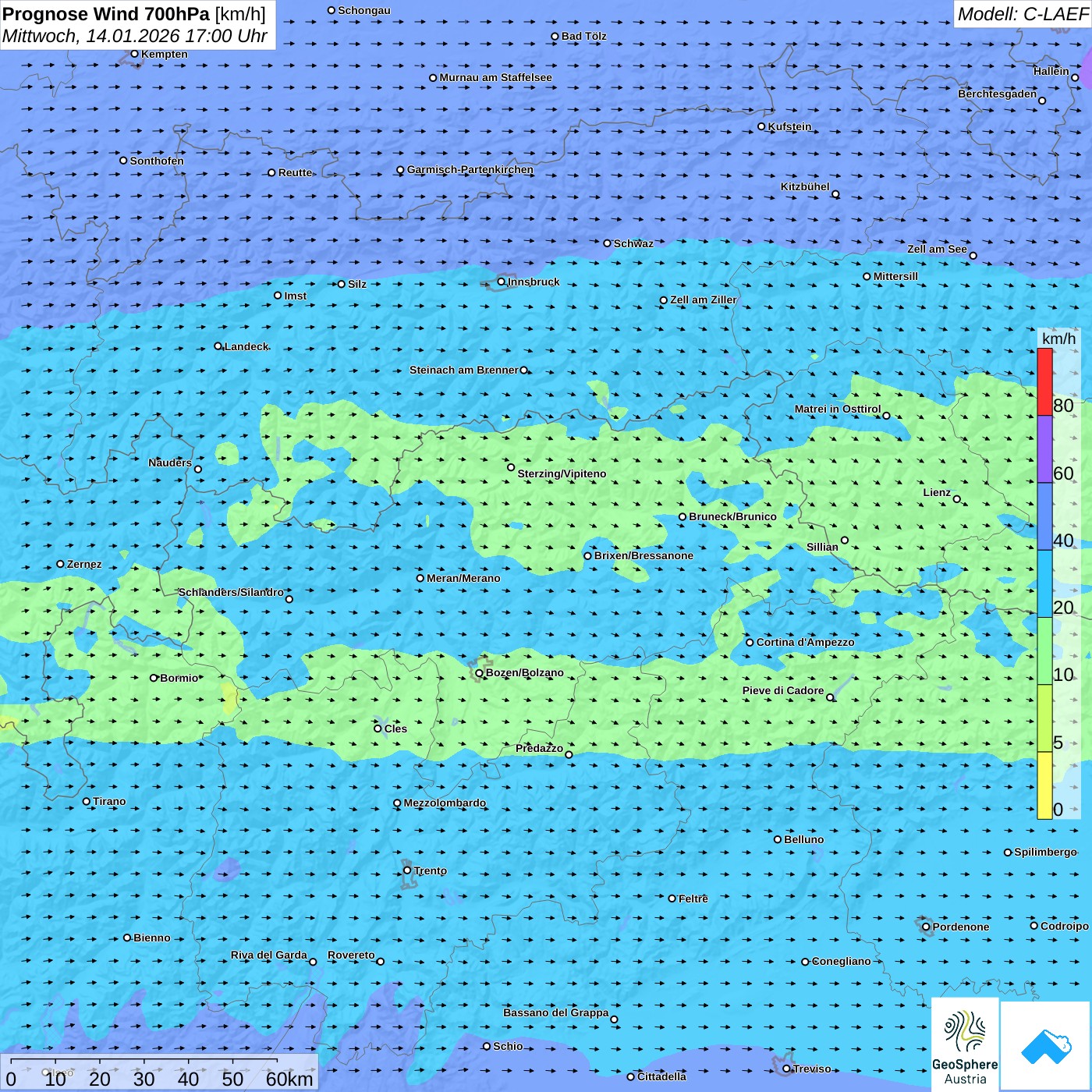The height and width of the screenshot is (1092, 1092).
Task: Click the Zell am See city marker
Action: (973, 256)
